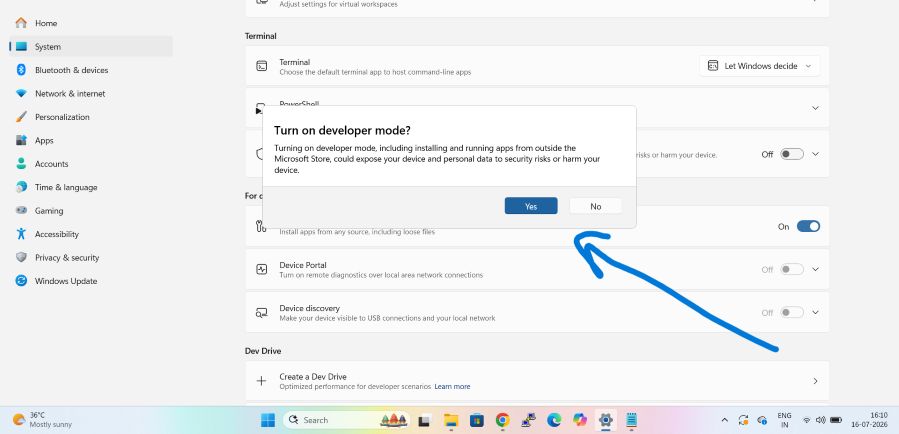This screenshot has width=899, height=434.
Task: Expand the row beside the security risks toggle
Action: [815, 154]
